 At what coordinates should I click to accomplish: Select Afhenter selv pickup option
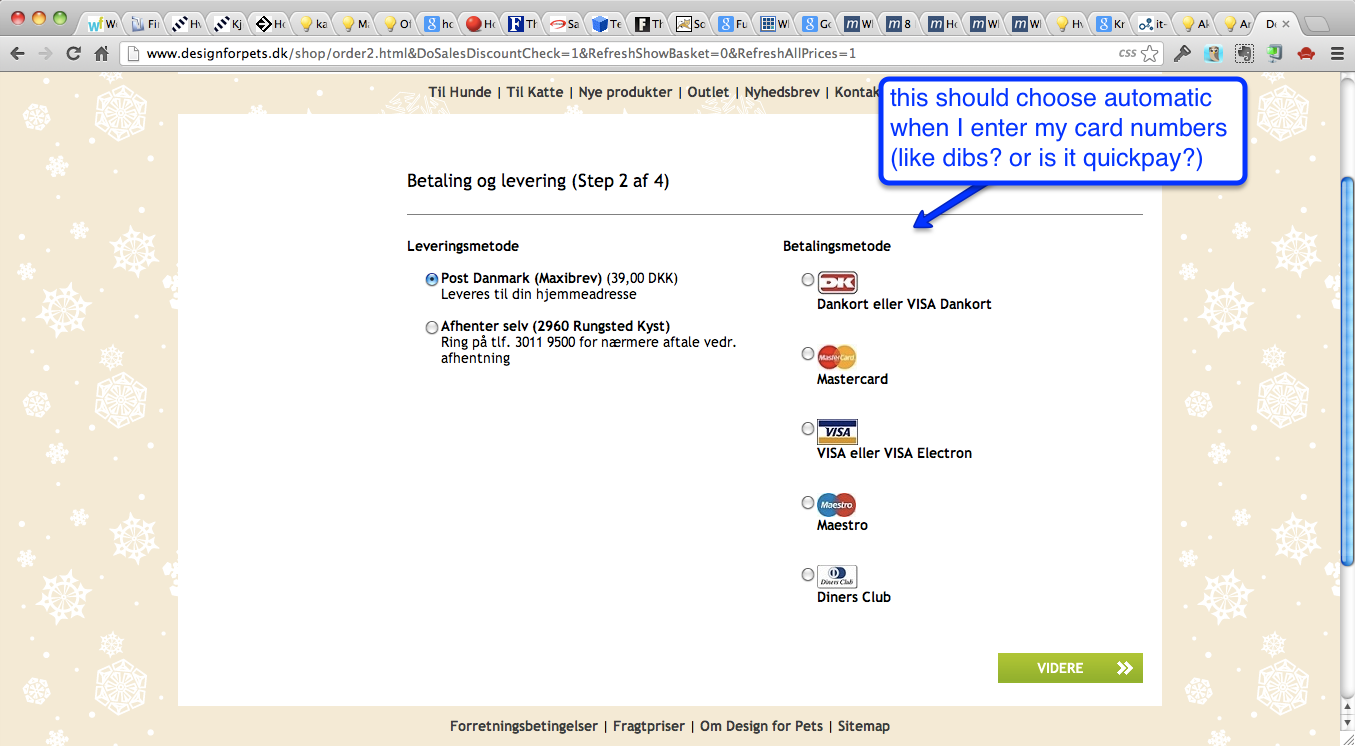tap(432, 327)
